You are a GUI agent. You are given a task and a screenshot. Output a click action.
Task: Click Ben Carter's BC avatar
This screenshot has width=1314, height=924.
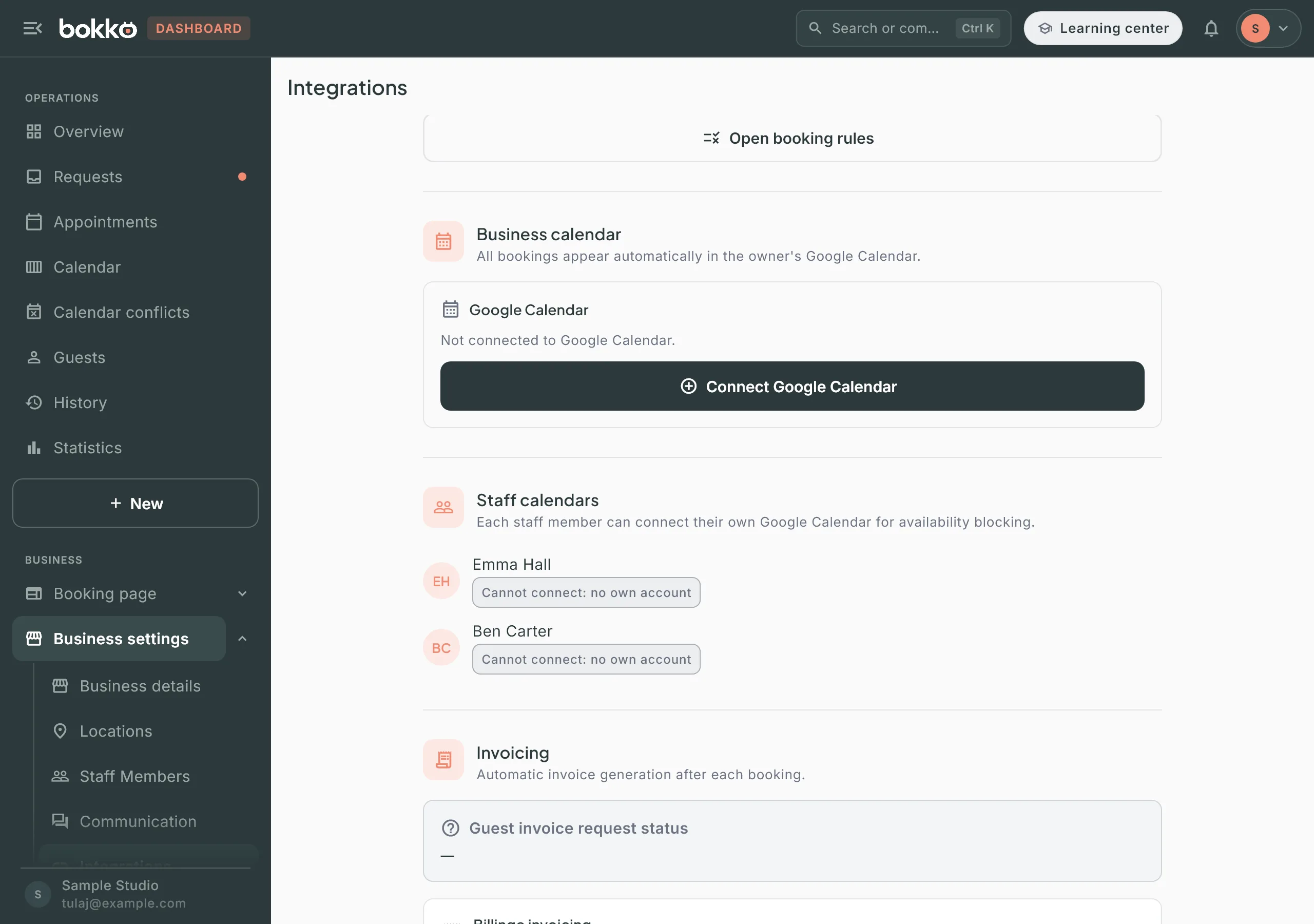(x=441, y=647)
